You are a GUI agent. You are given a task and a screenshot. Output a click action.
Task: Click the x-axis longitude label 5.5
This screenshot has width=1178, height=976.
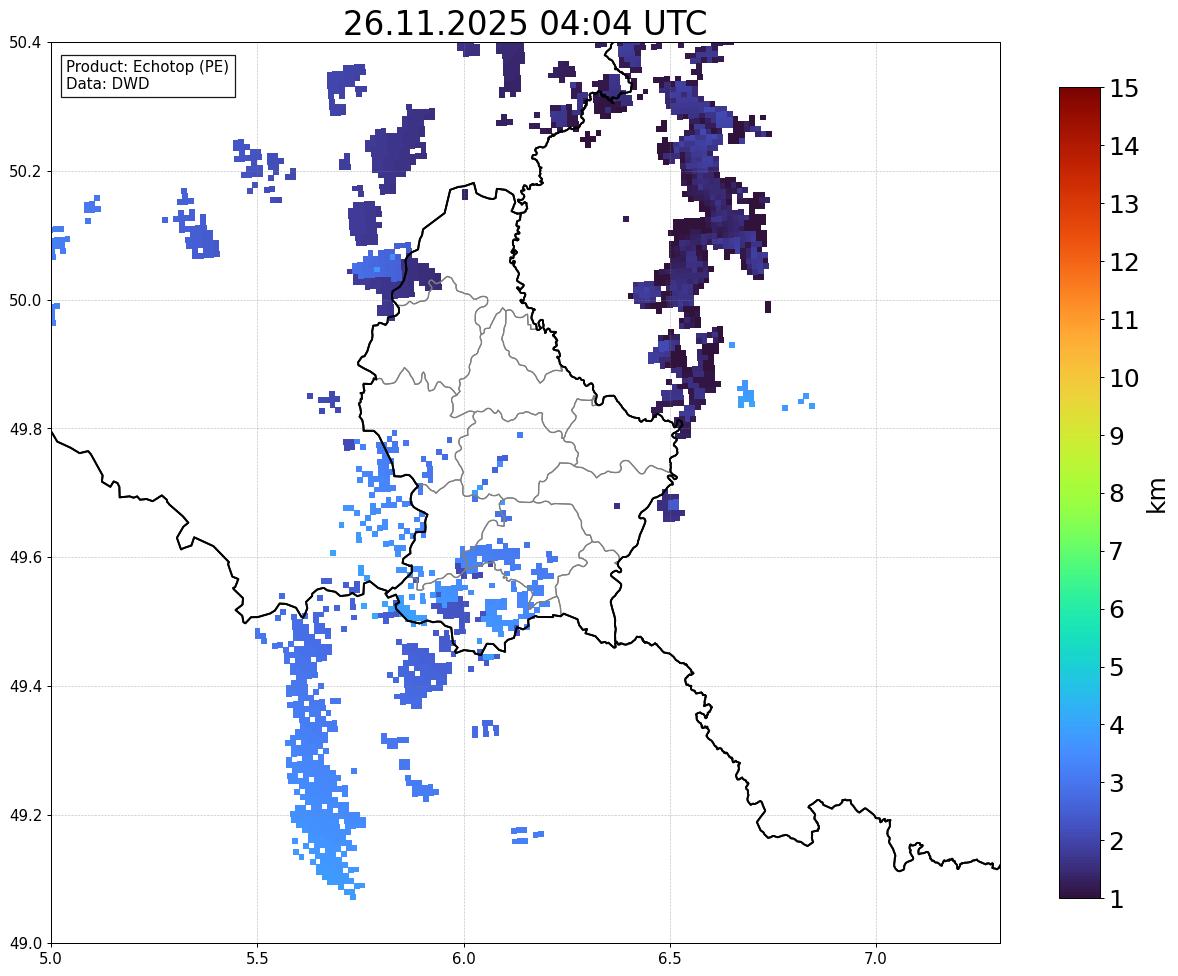point(258,959)
